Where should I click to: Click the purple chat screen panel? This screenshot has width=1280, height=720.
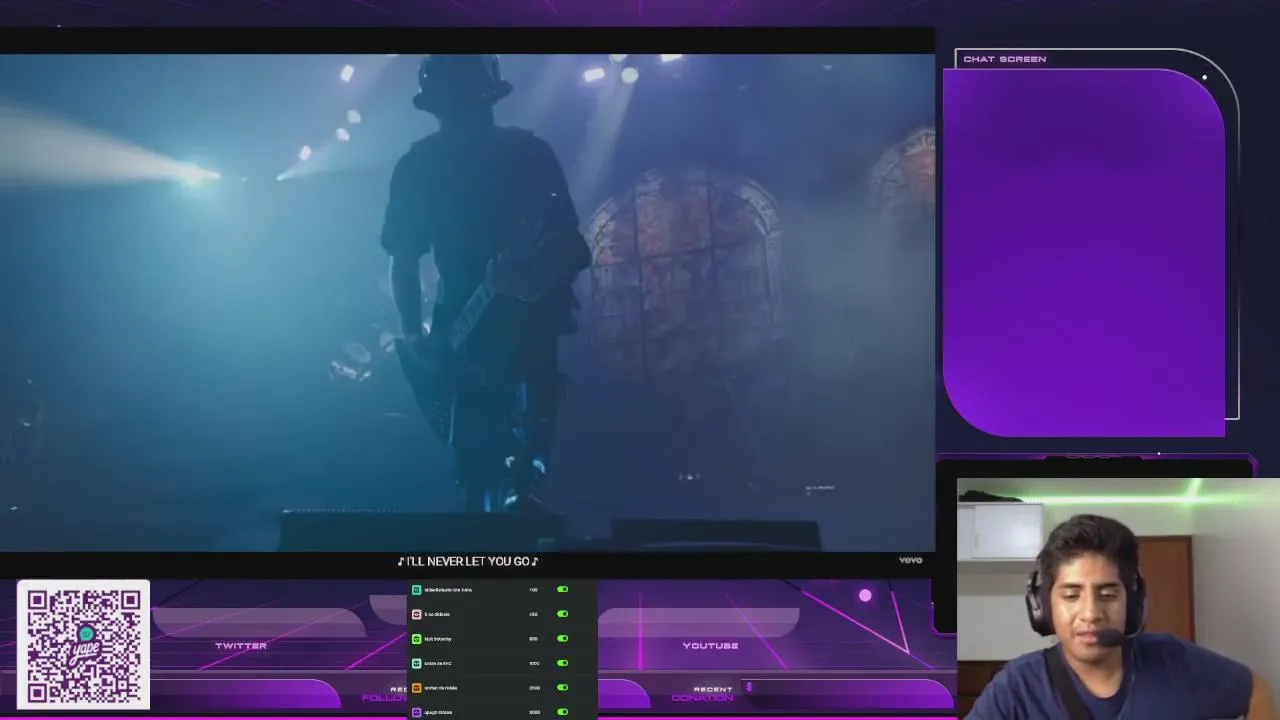[x=1084, y=252]
